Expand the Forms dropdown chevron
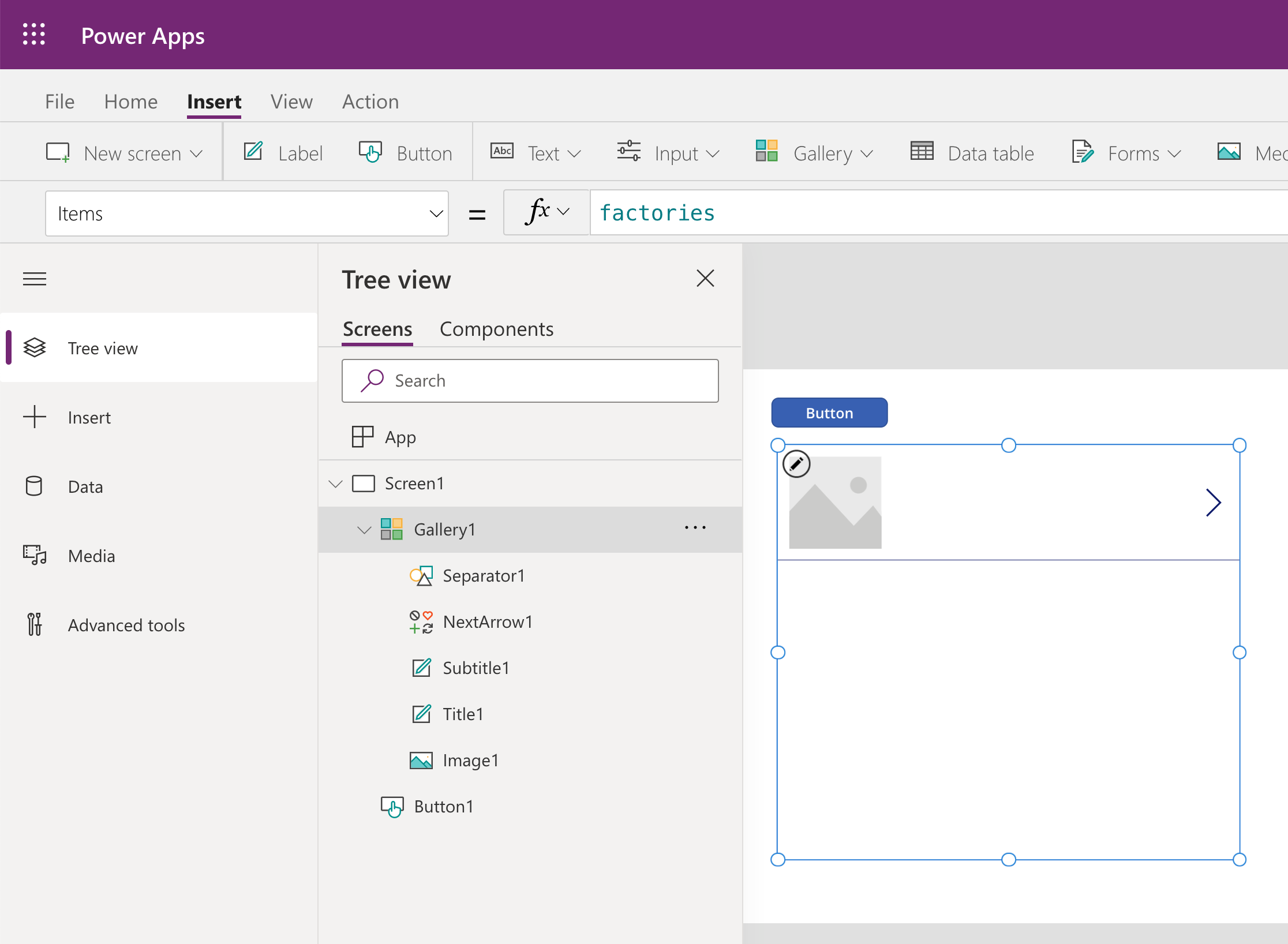This screenshot has width=1288, height=944. click(x=1174, y=154)
